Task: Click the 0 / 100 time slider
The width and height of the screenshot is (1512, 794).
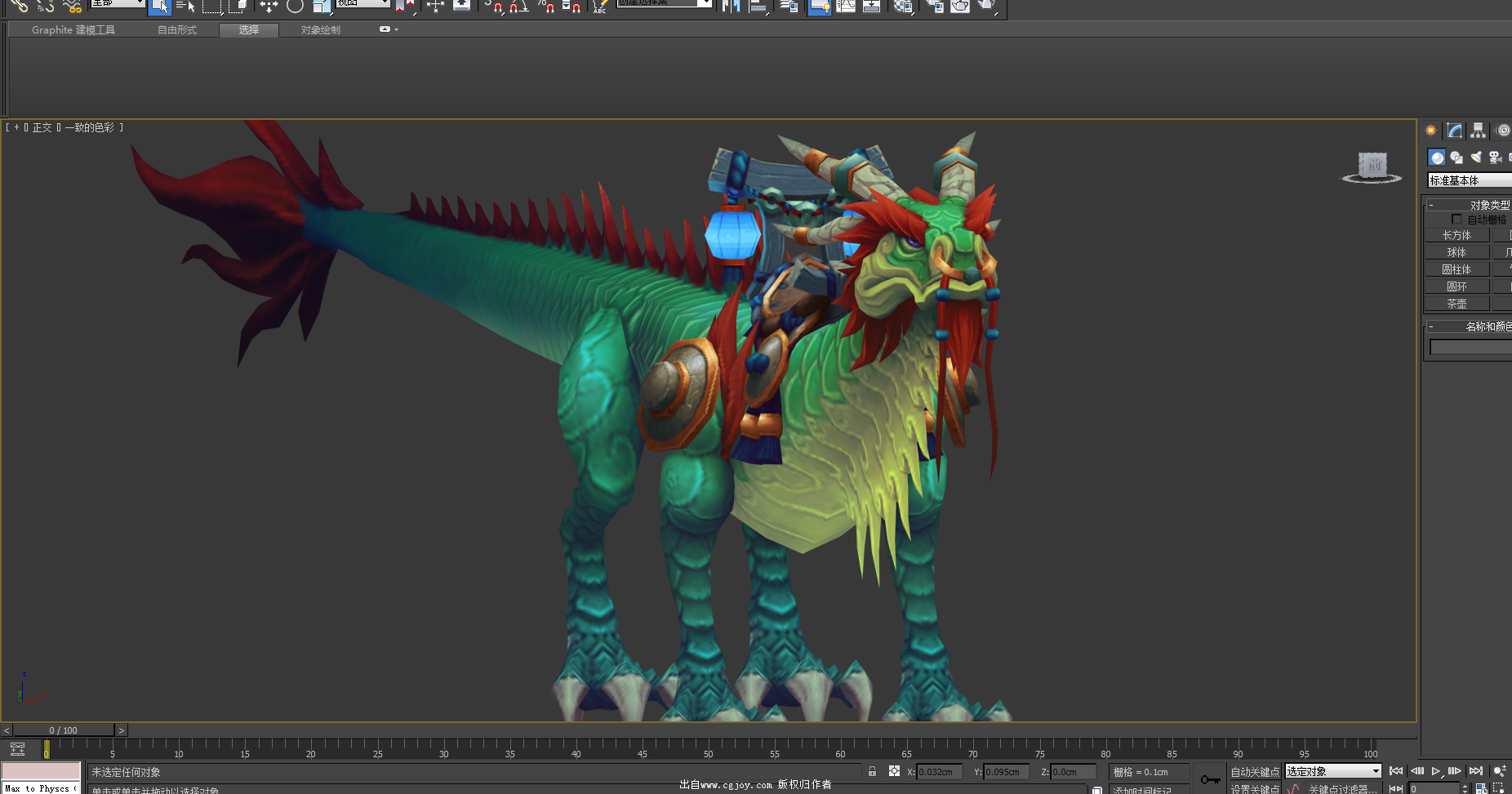Action: (64, 730)
